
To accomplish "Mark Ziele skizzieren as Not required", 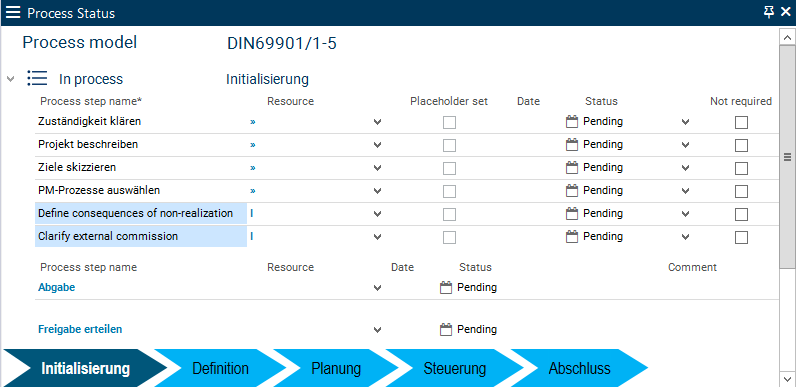I will click(x=742, y=168).
